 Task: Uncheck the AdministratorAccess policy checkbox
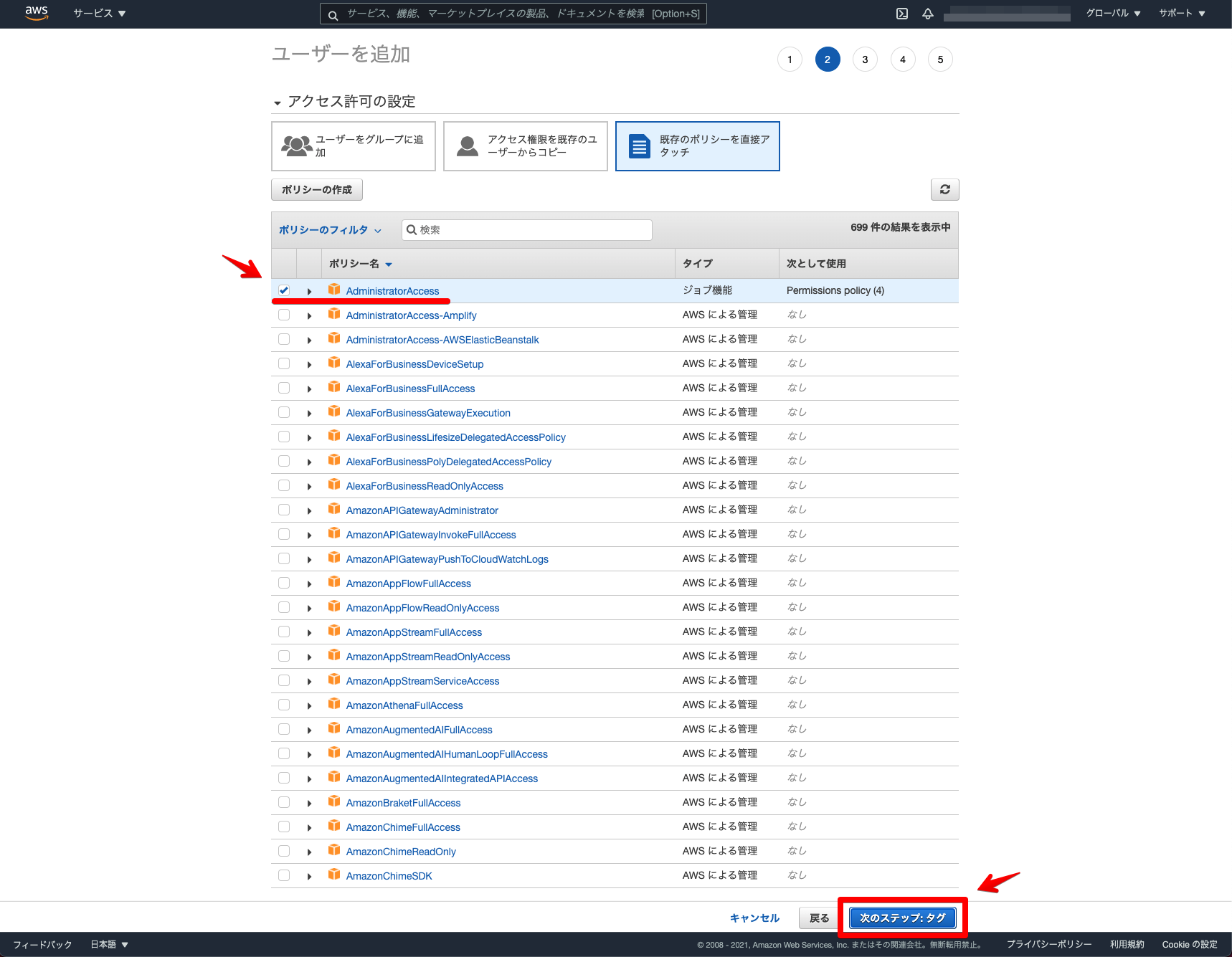[x=284, y=290]
